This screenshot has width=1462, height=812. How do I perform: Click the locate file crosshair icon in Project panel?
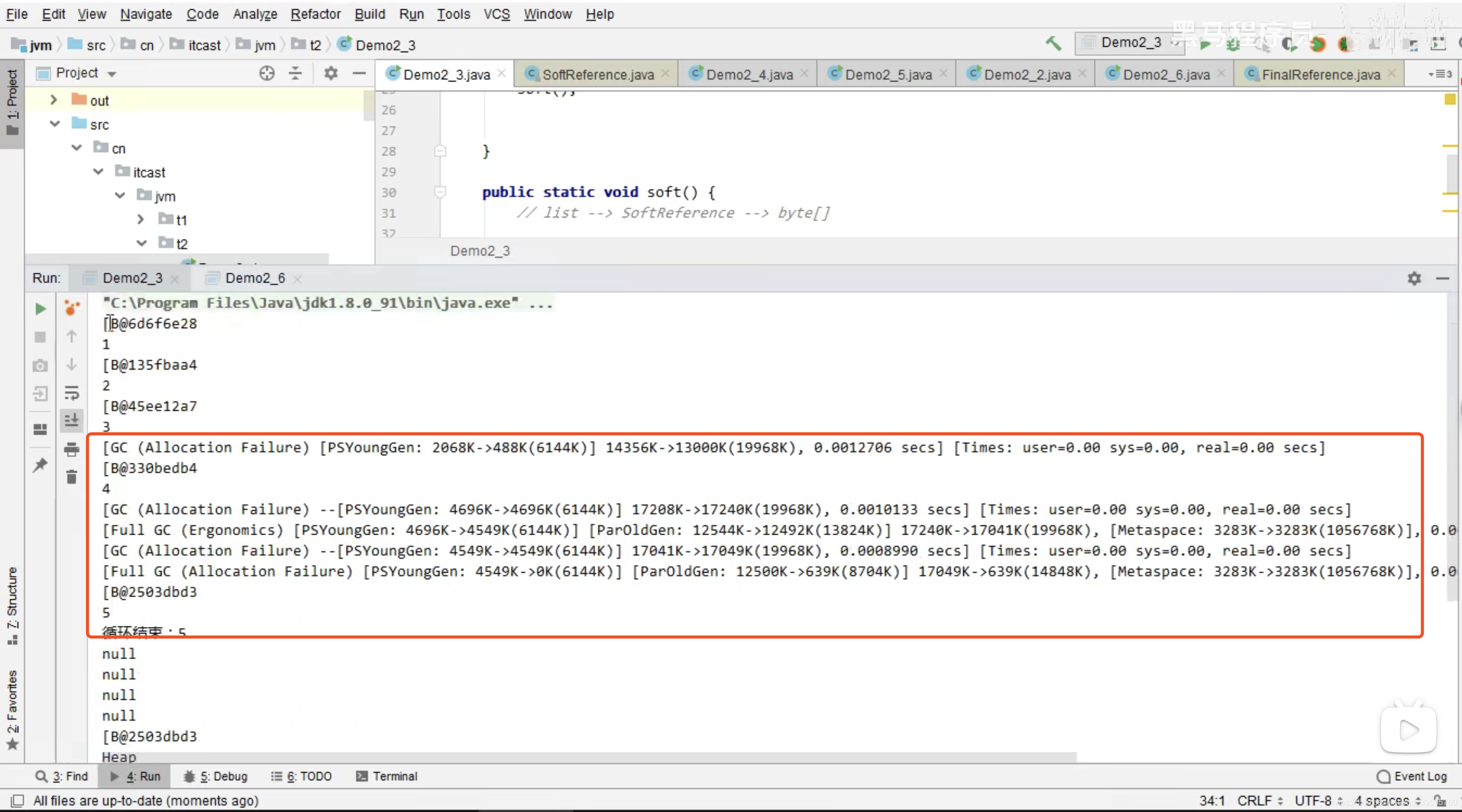coord(267,73)
